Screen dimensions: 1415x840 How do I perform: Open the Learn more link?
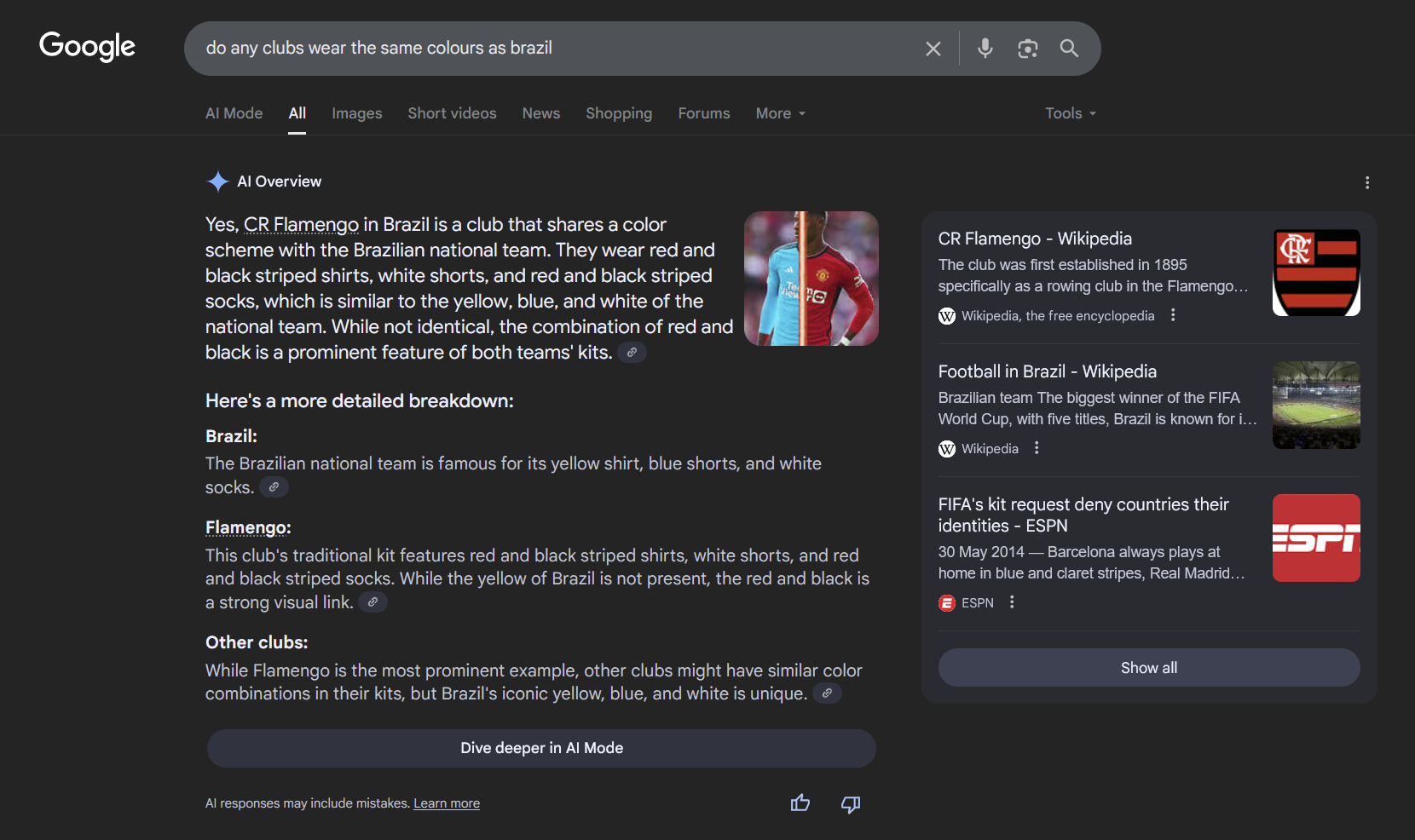pos(447,803)
